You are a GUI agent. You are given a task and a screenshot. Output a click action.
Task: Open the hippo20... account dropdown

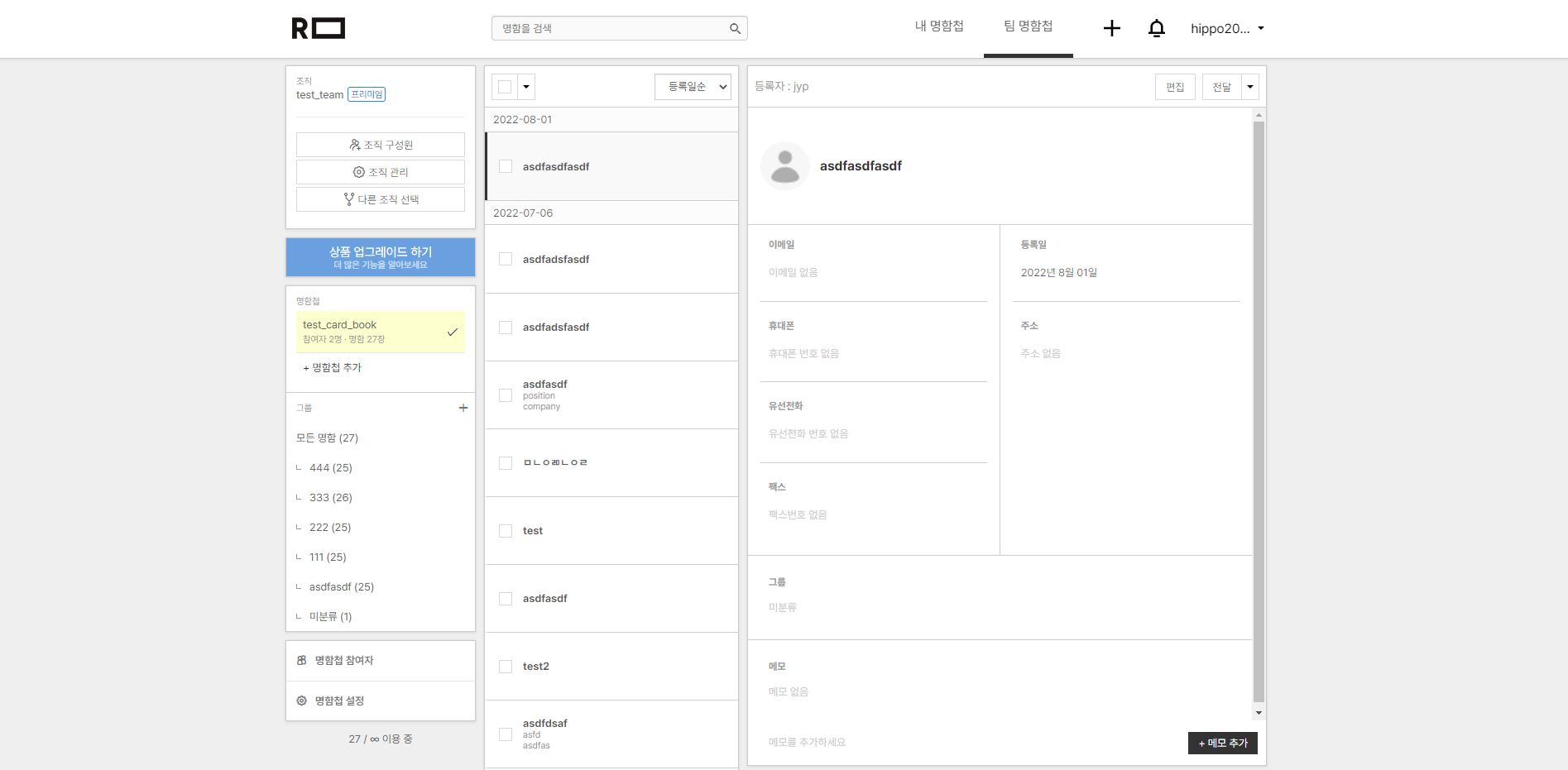point(1227,28)
